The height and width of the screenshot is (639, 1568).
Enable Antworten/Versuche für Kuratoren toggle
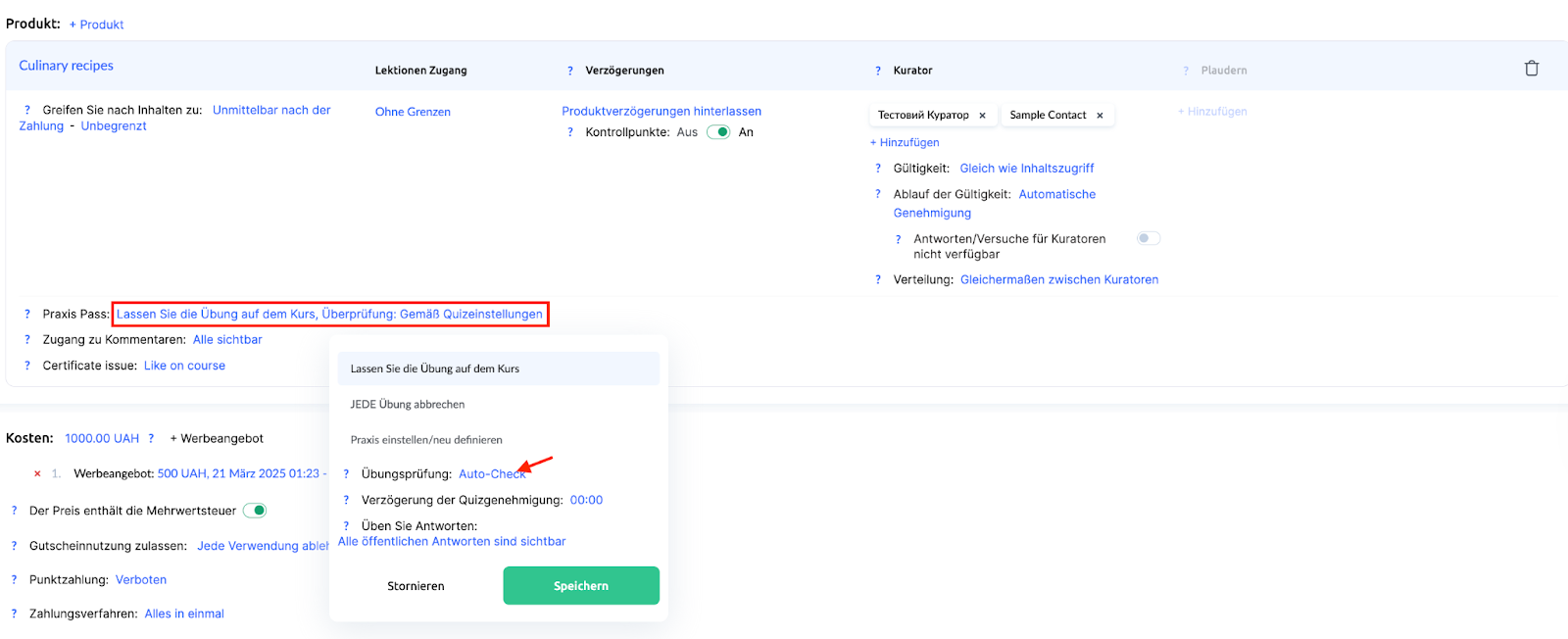click(x=1148, y=238)
